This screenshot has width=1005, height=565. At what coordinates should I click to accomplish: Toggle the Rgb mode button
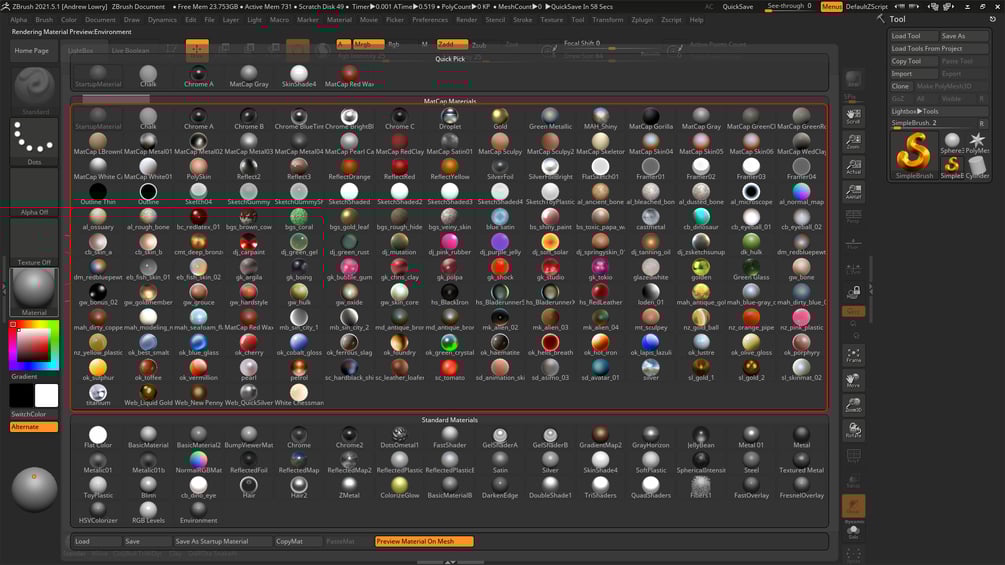(394, 44)
